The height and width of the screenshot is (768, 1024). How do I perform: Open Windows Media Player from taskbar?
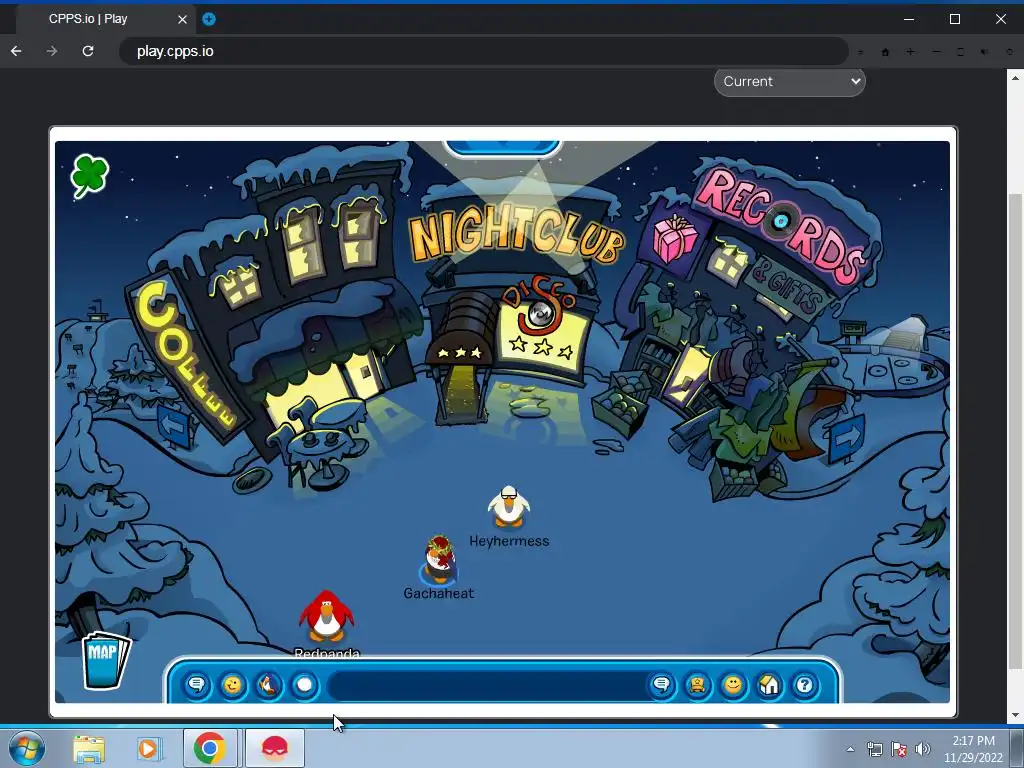148,748
